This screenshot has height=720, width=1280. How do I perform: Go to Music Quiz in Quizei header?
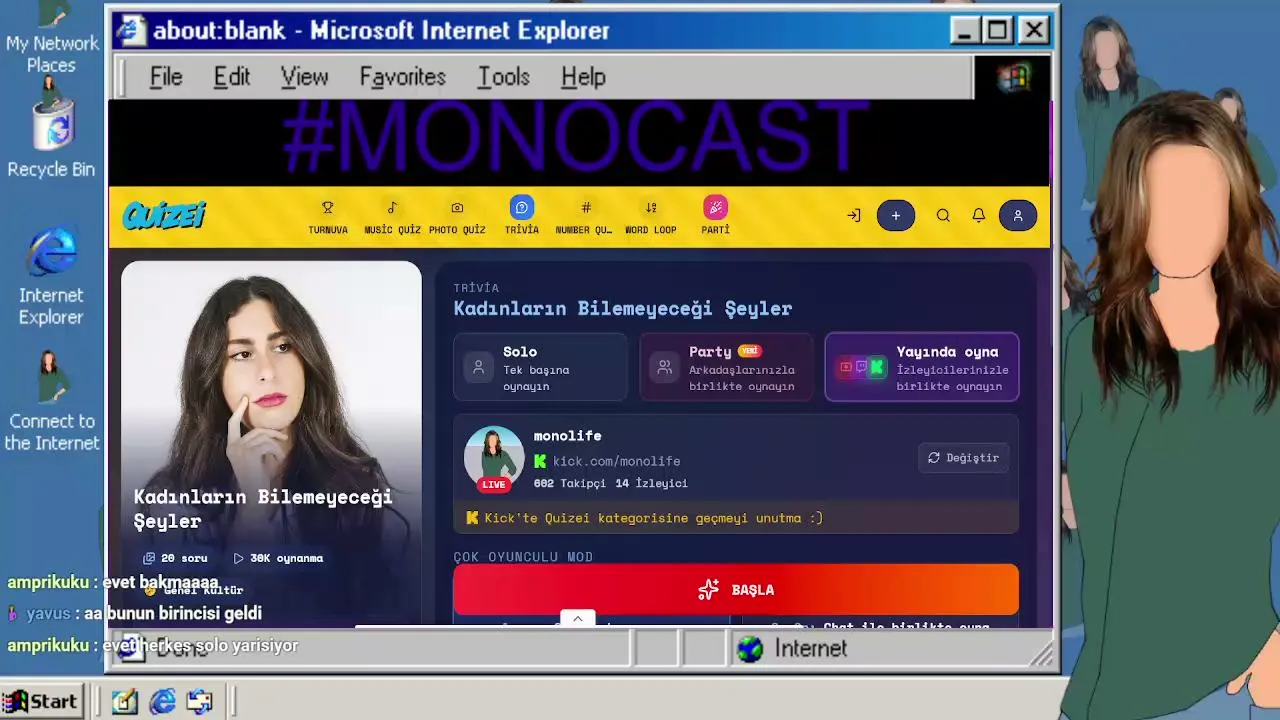[x=392, y=216]
